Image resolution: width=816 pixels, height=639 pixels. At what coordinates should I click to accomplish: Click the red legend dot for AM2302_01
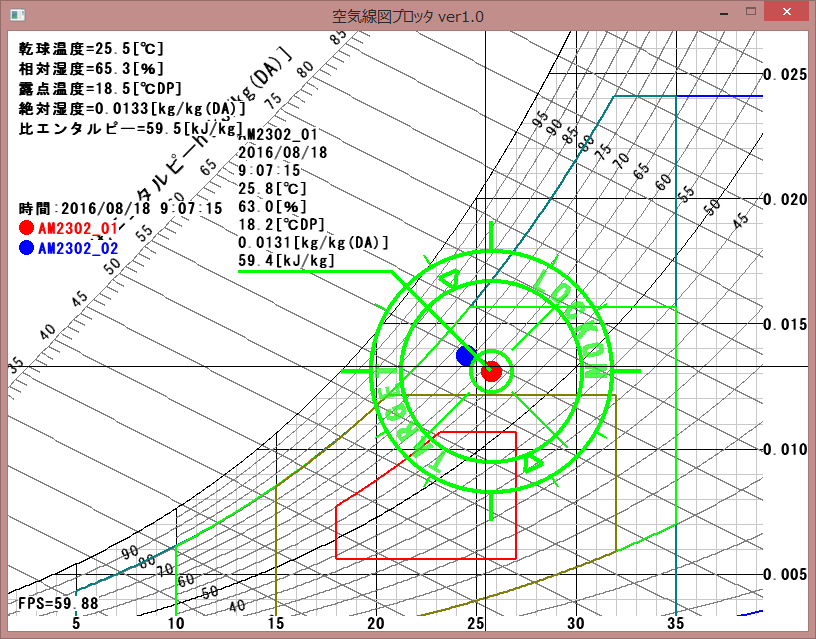click(26, 229)
